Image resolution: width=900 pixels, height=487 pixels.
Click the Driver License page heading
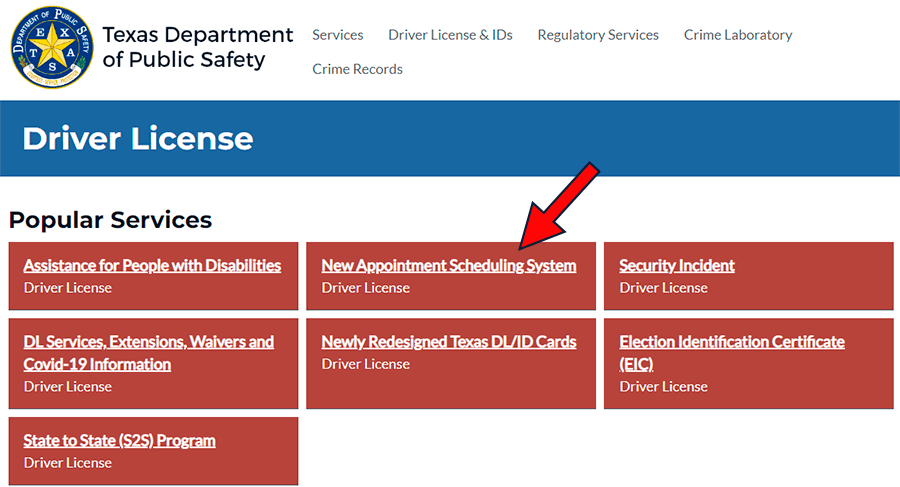[138, 138]
